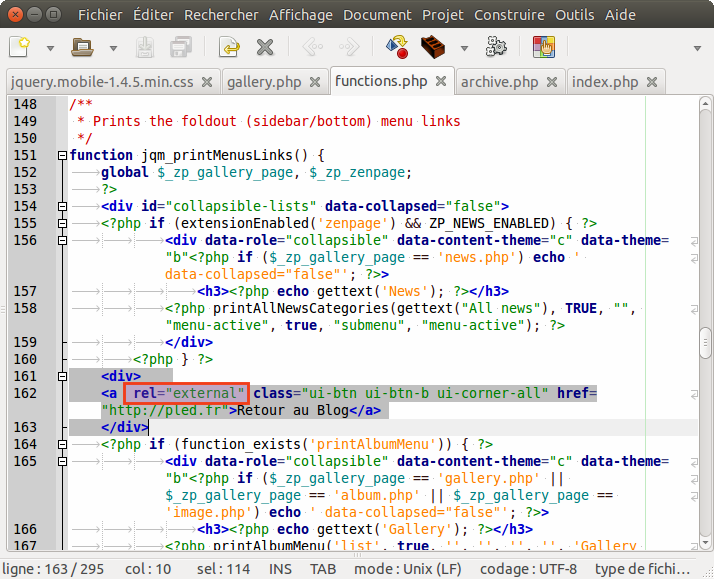The image size is (714, 579).
Task: Click the vertical scrollbar handle
Action: [705, 342]
